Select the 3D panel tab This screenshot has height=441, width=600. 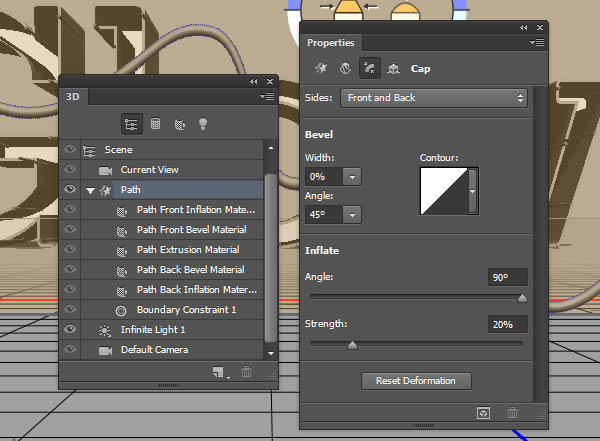pos(73,97)
